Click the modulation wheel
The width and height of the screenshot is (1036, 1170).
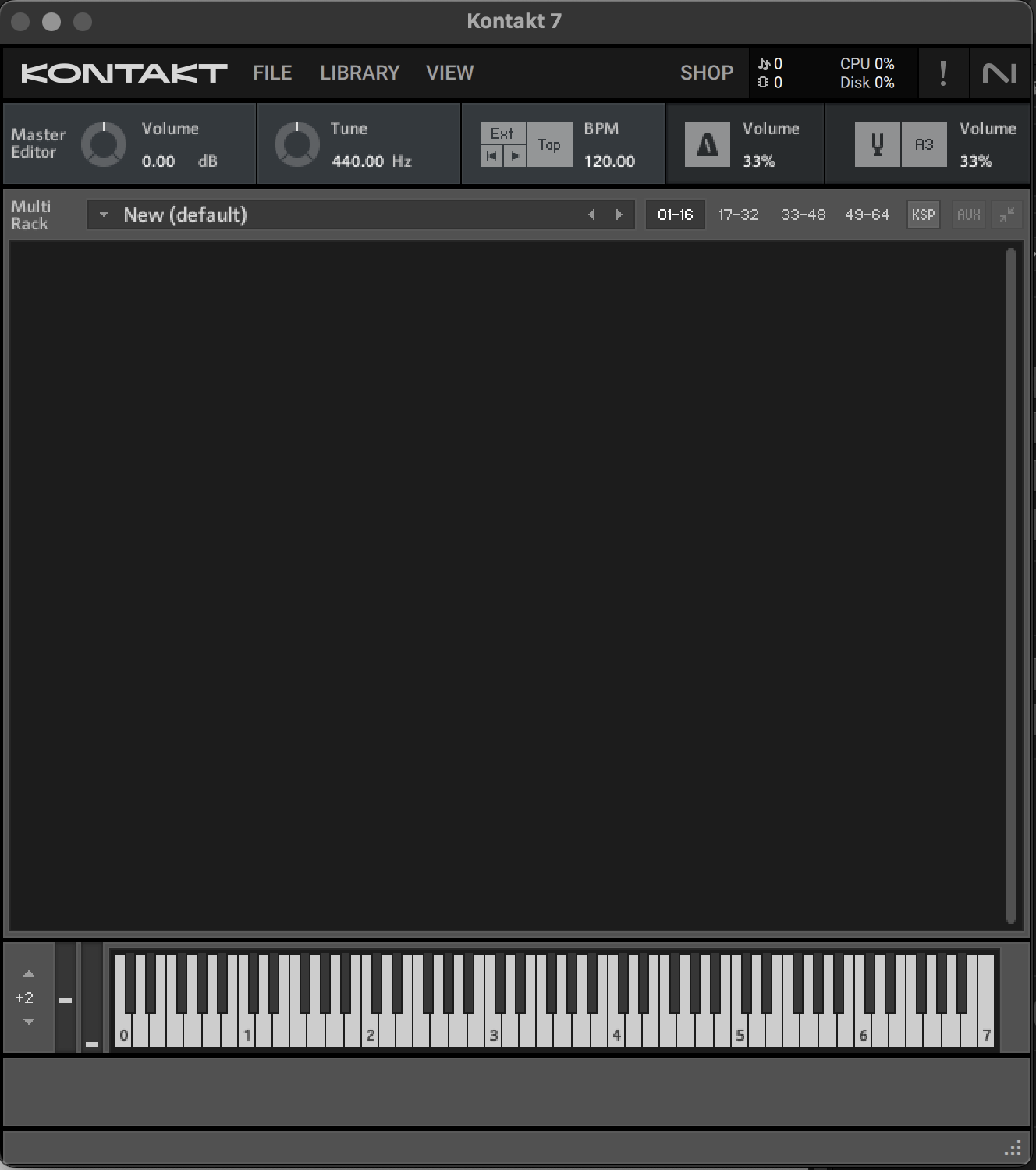pyautogui.click(x=92, y=998)
